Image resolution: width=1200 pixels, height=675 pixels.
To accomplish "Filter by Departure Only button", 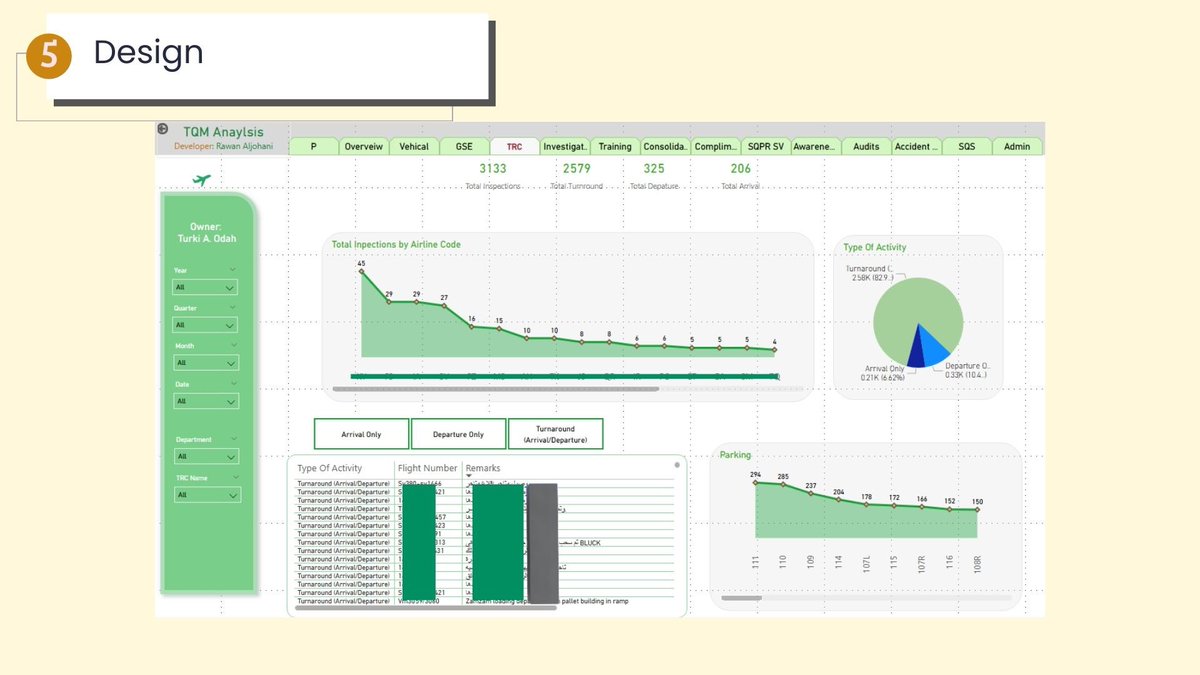I will coord(458,434).
